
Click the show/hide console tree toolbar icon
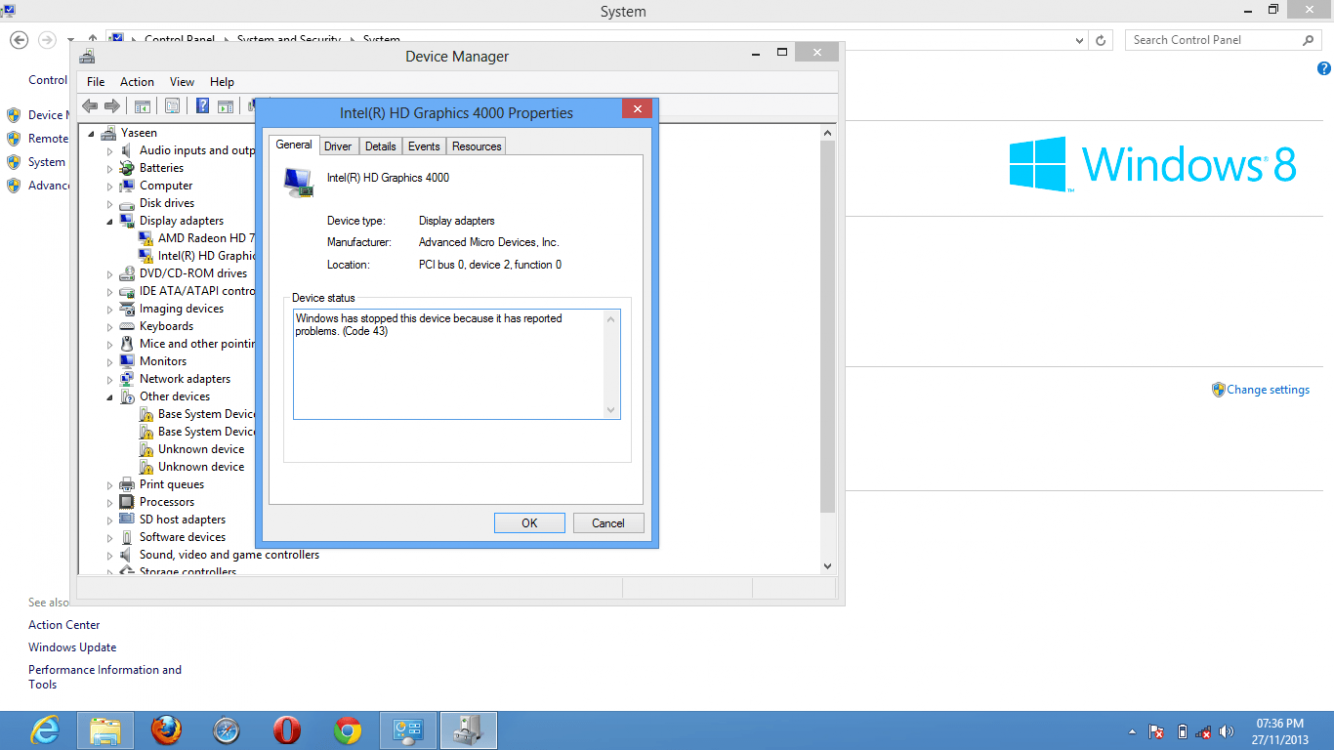tap(143, 106)
